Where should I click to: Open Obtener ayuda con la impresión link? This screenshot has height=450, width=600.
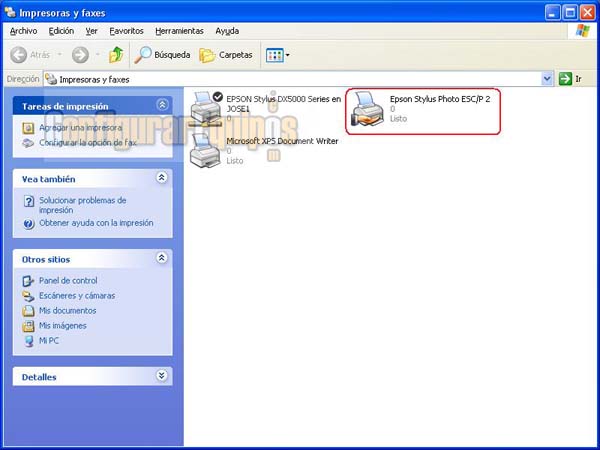[x=96, y=223]
